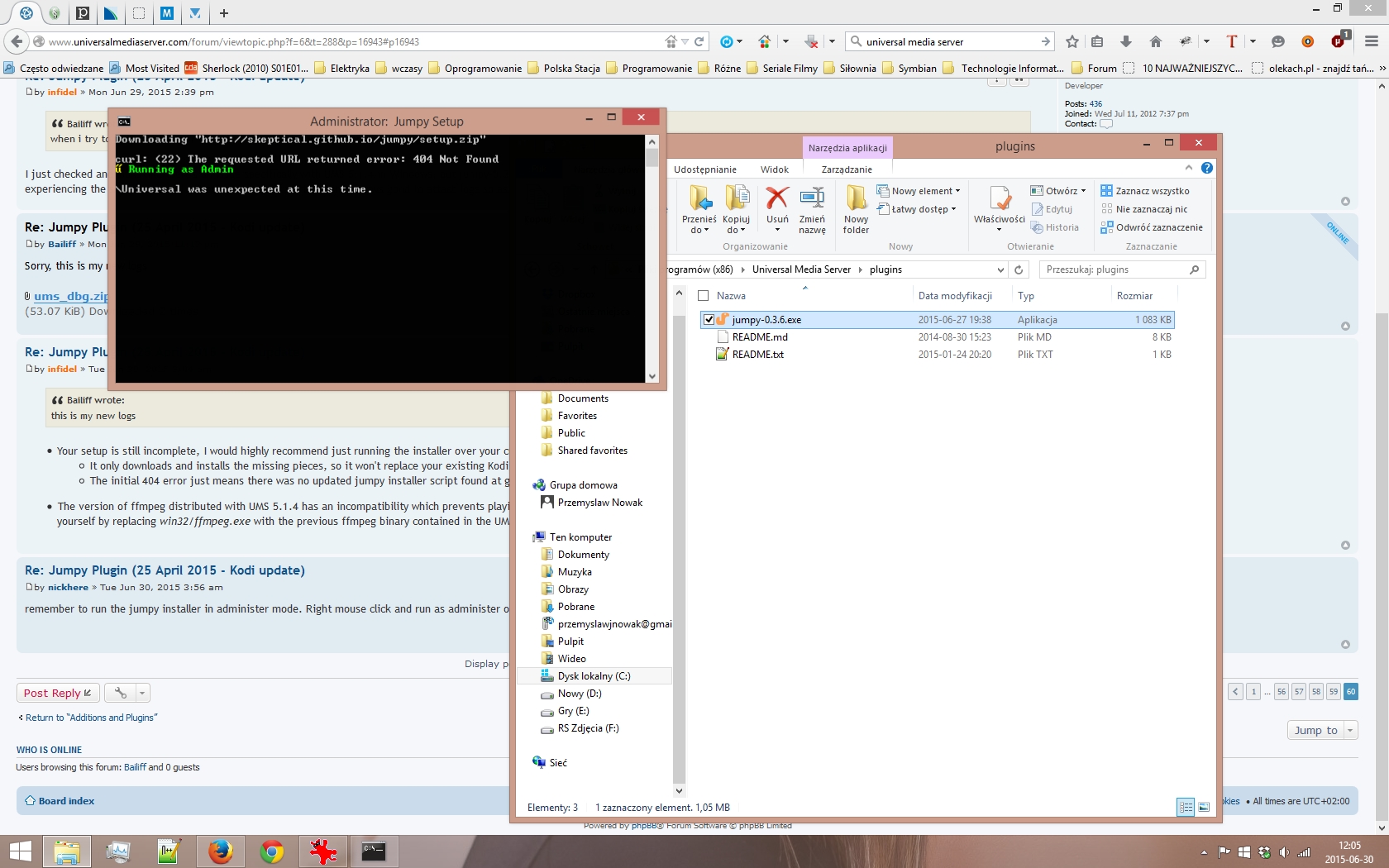Viewport: 1389px width, 868px height.
Task: Click the Historia icon in Explorer ribbon
Action: click(x=1055, y=227)
